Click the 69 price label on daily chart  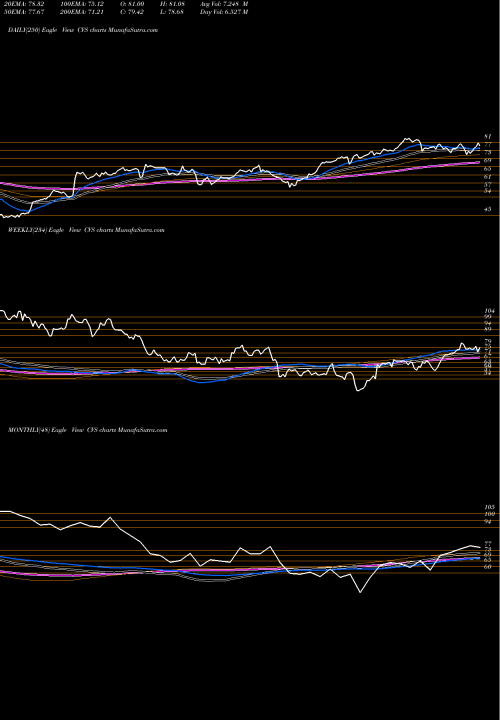488,161
